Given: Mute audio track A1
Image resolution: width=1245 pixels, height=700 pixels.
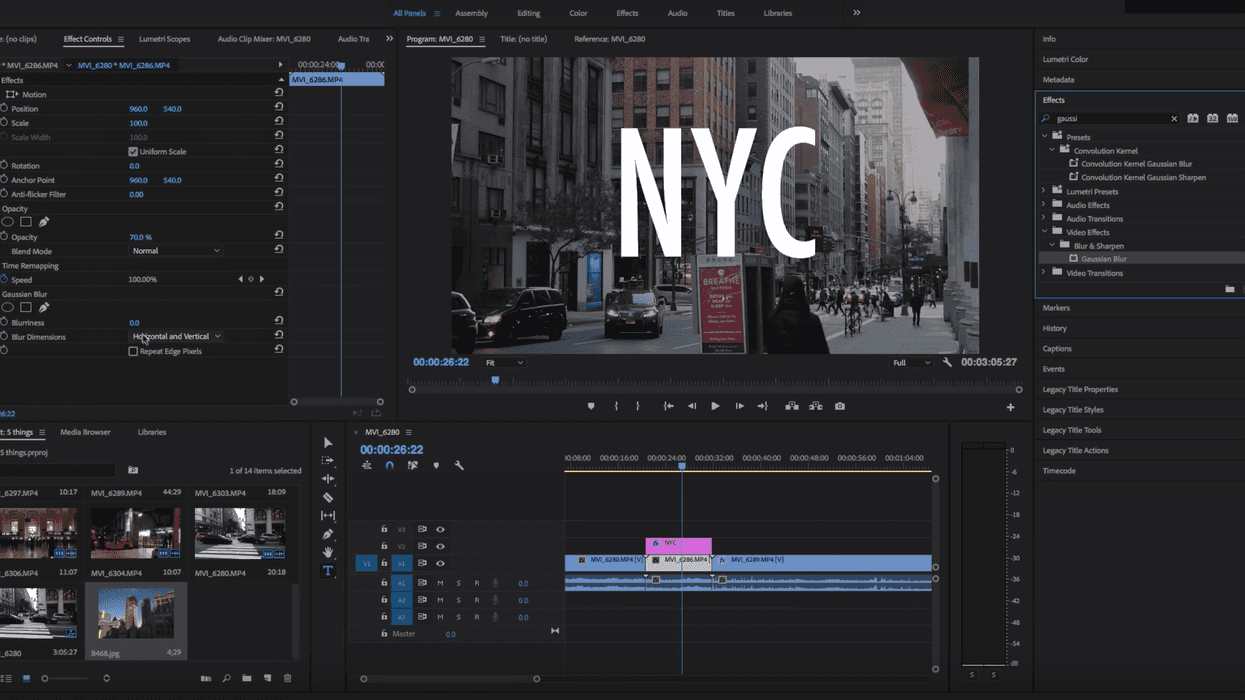Looking at the screenshot, I should coord(440,583).
